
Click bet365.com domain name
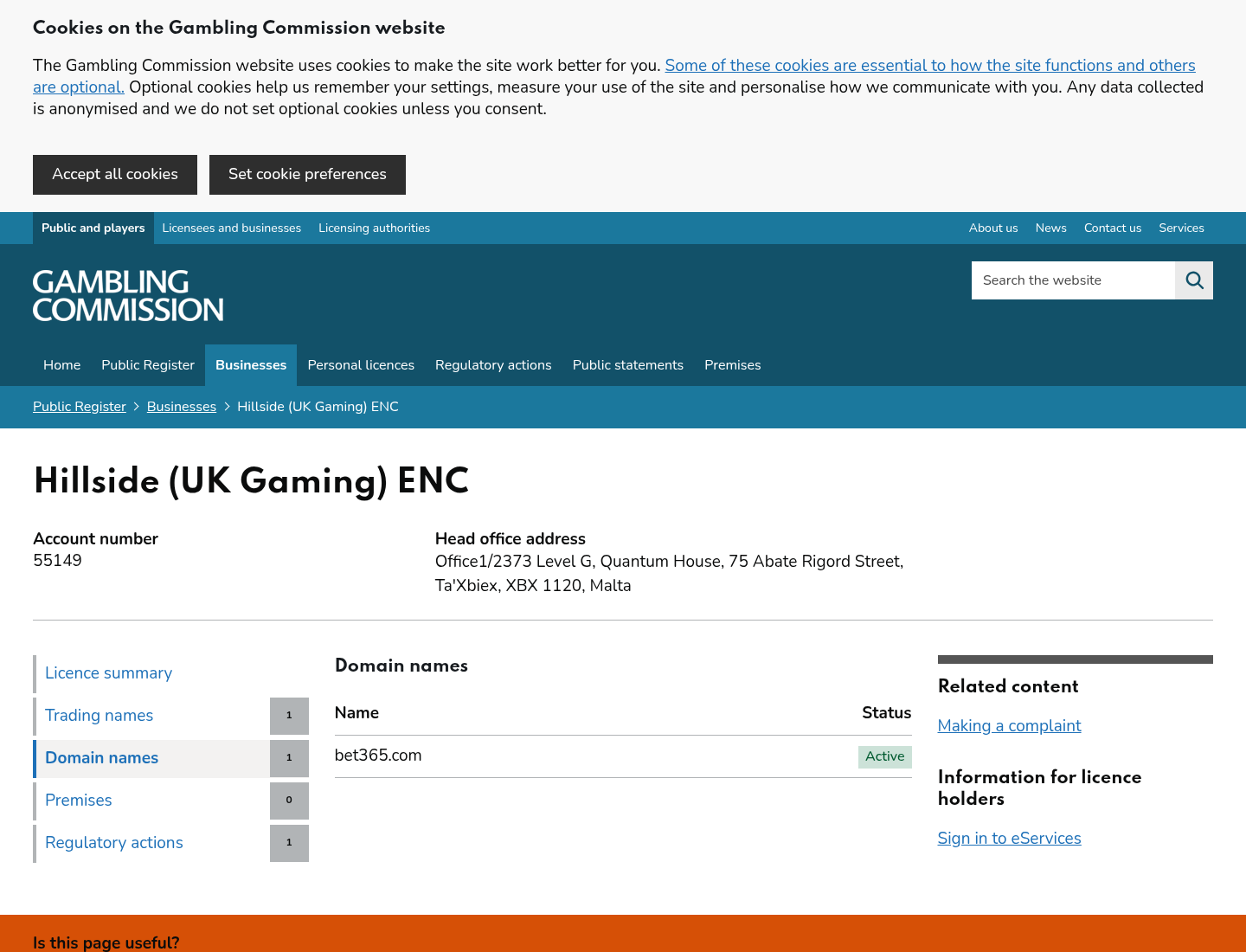tap(378, 756)
